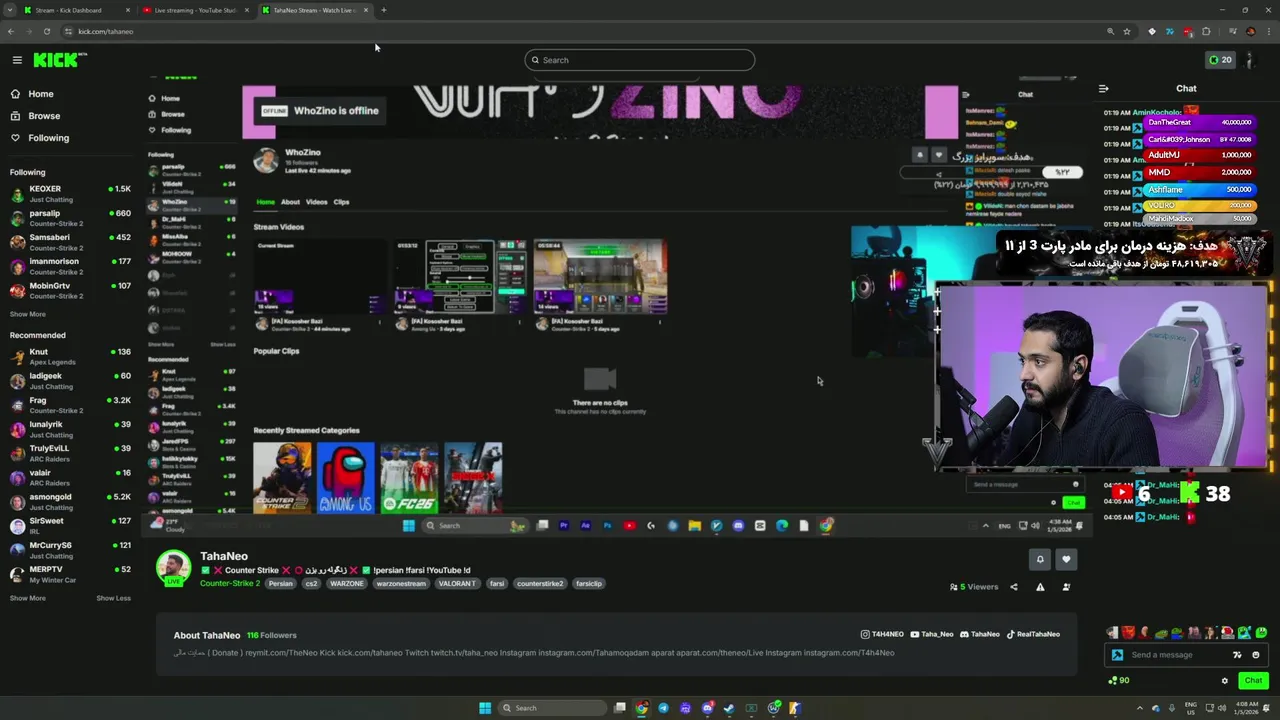Click the Kick search field
The image size is (1280, 720).
(x=640, y=60)
